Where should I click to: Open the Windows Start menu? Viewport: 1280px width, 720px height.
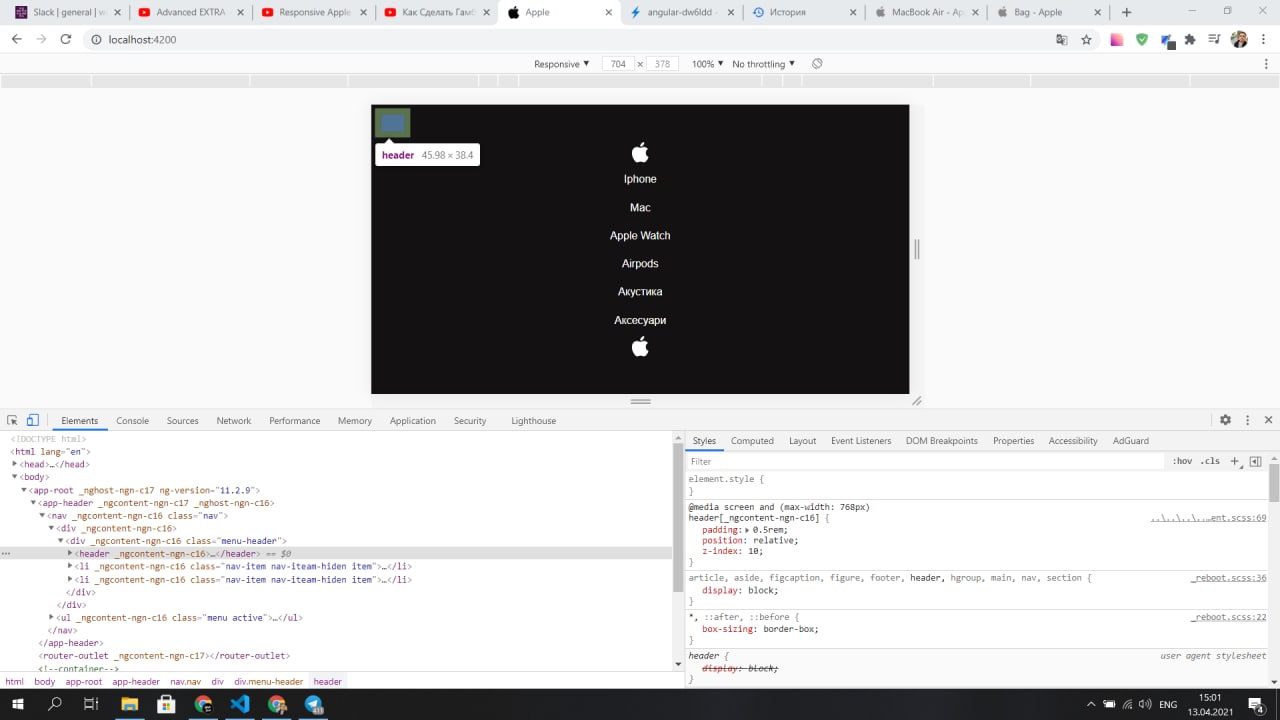(x=17, y=704)
